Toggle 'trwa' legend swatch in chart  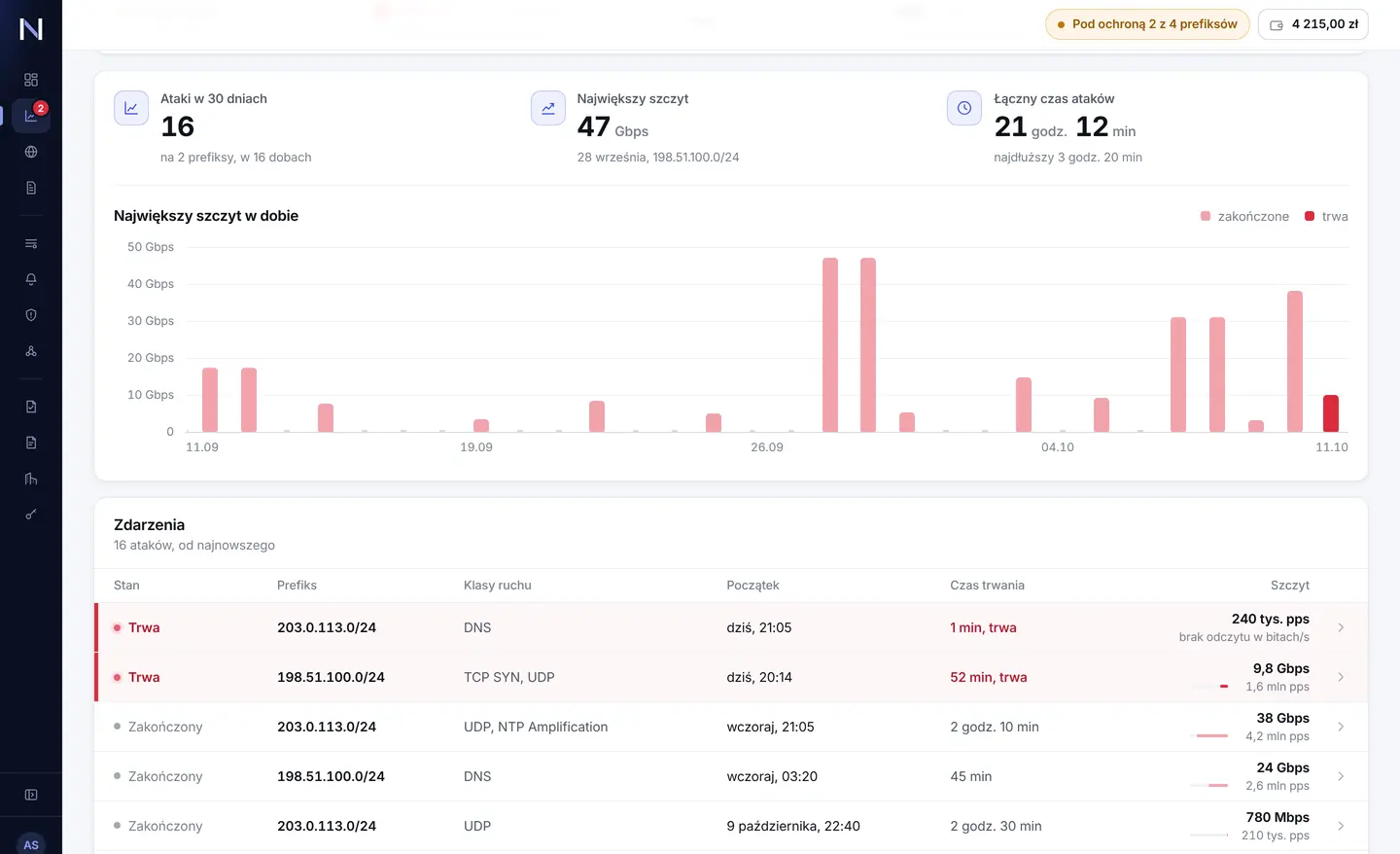[x=1310, y=216]
